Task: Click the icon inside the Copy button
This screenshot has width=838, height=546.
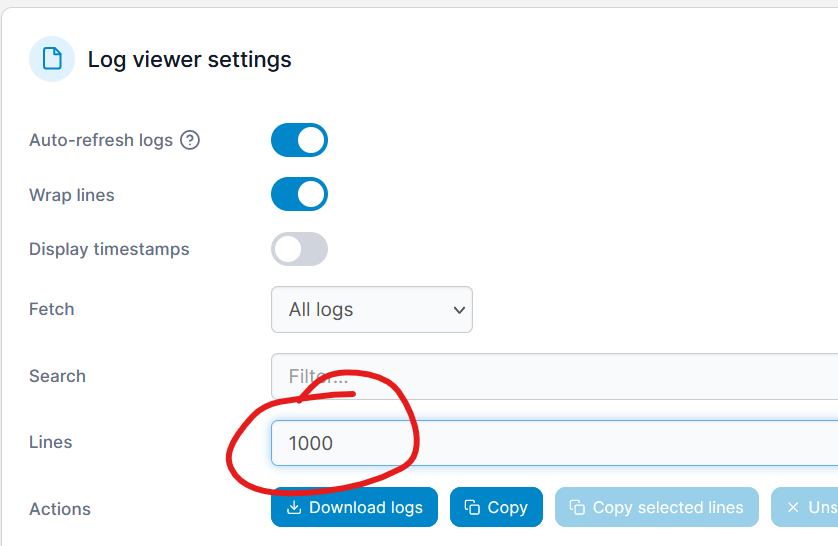Action: click(473, 508)
